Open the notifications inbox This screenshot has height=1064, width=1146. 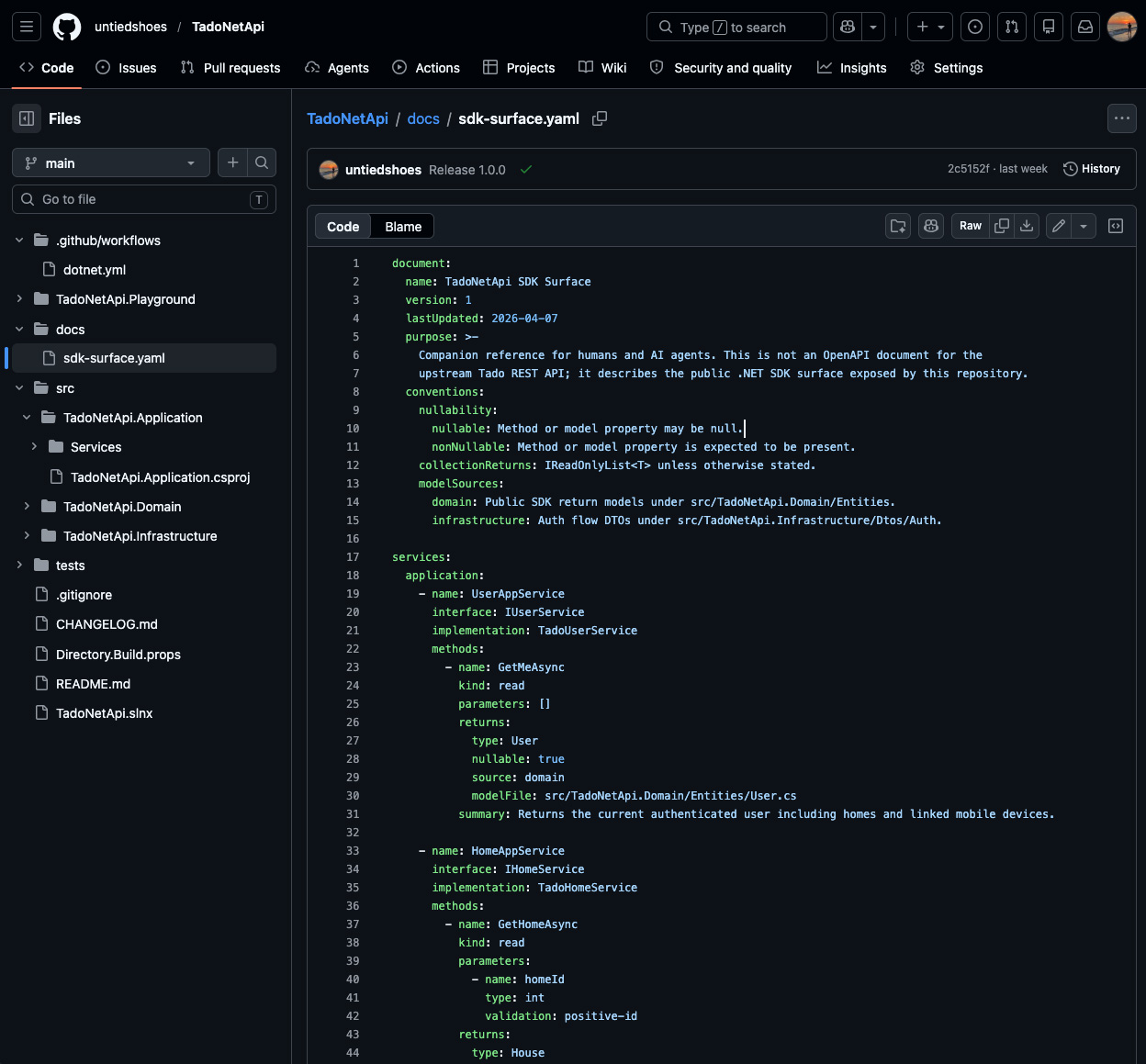tap(1085, 27)
